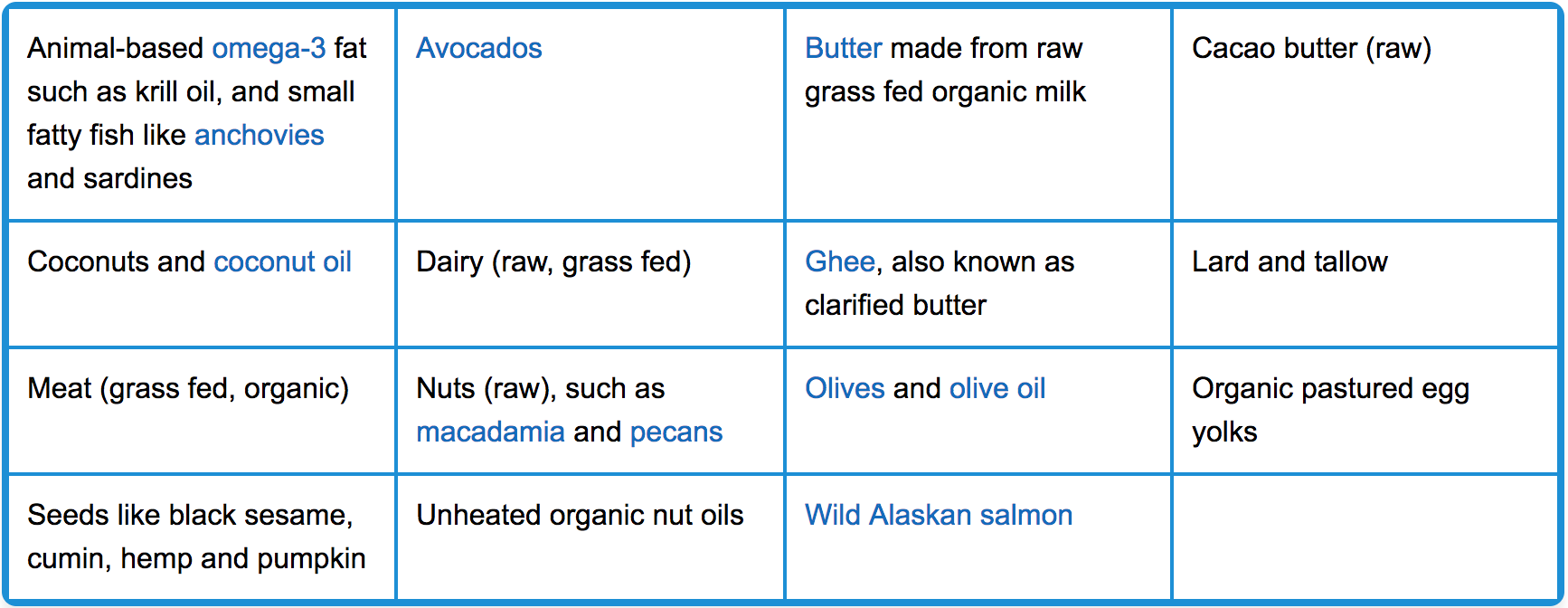The image size is (1568, 608).
Task: Click the Olives link
Action: (x=845, y=388)
